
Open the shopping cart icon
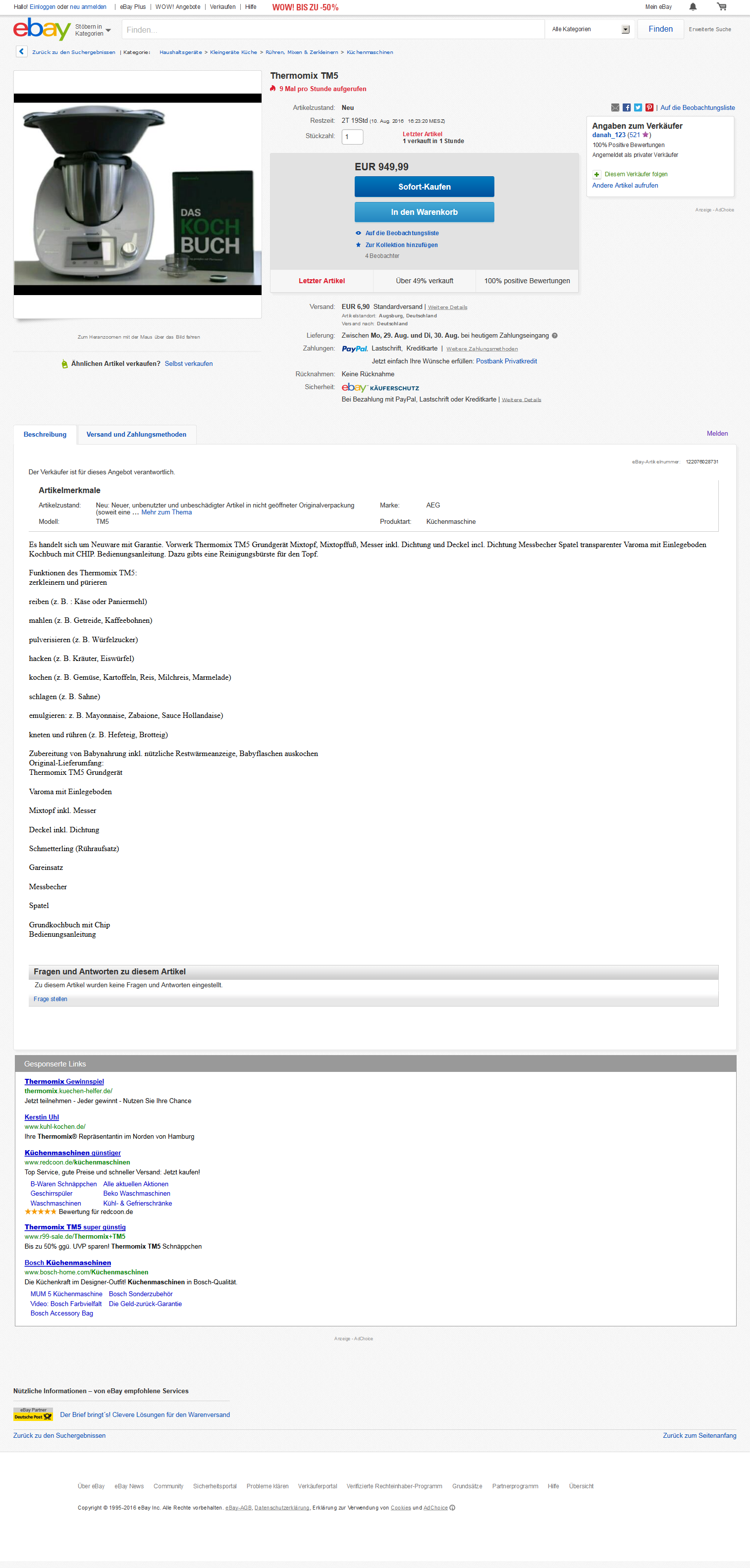pos(721,7)
